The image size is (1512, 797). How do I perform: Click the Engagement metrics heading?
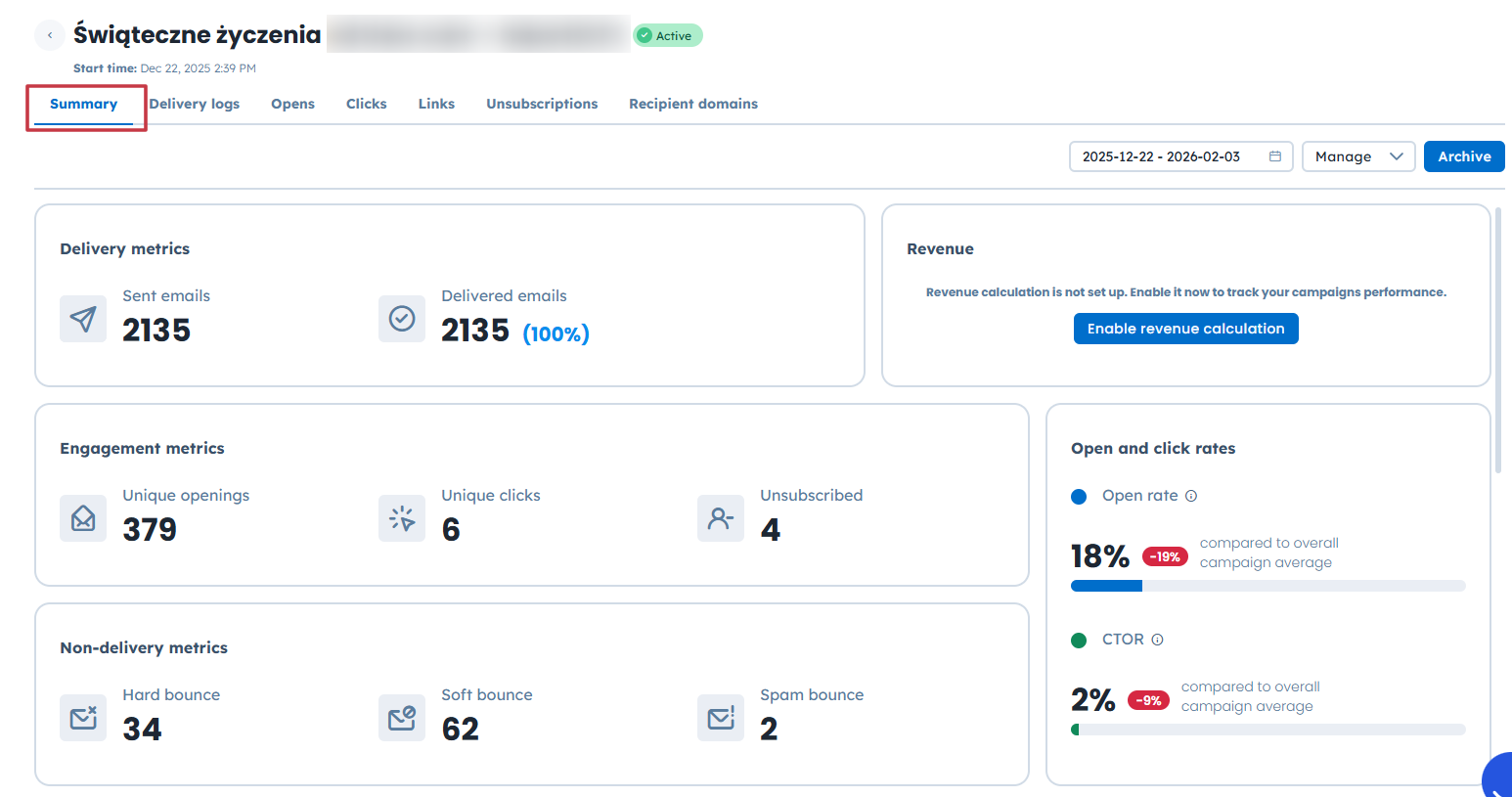click(x=142, y=448)
